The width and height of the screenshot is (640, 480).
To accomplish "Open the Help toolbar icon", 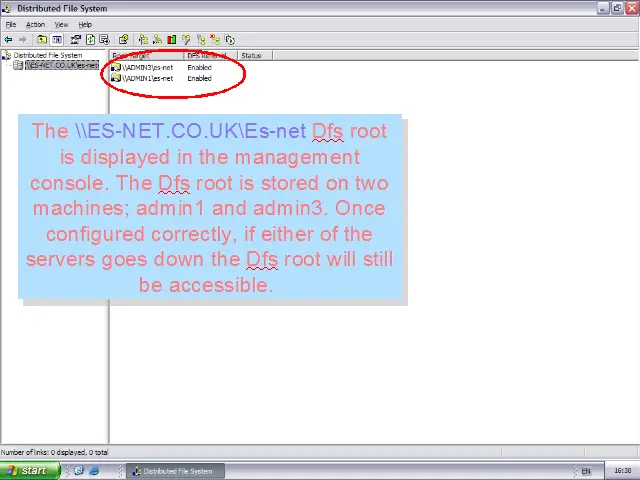I will (x=123, y=40).
